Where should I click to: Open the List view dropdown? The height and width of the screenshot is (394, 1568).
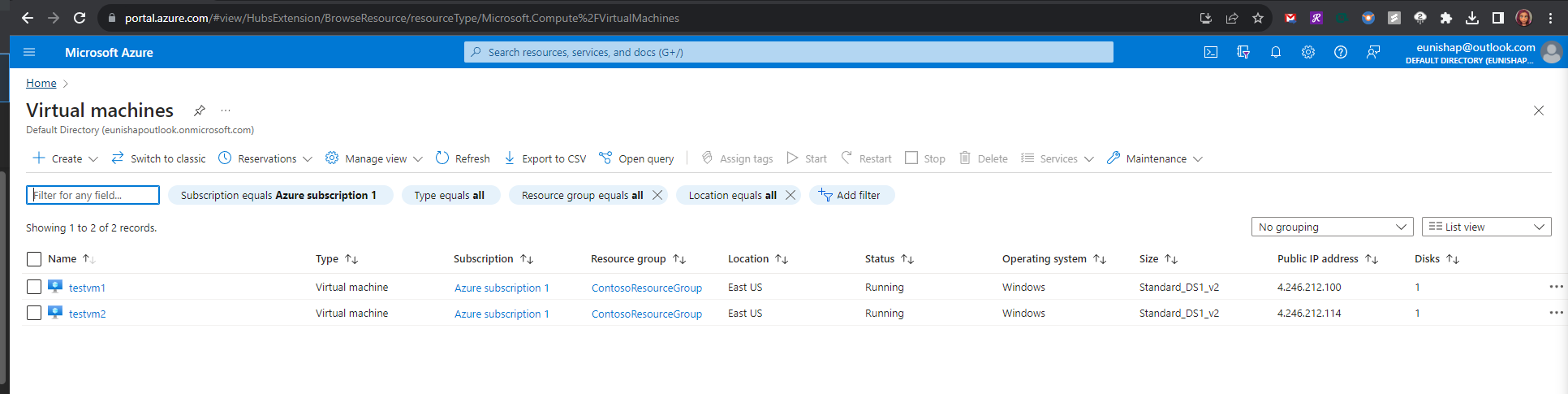tap(1485, 227)
